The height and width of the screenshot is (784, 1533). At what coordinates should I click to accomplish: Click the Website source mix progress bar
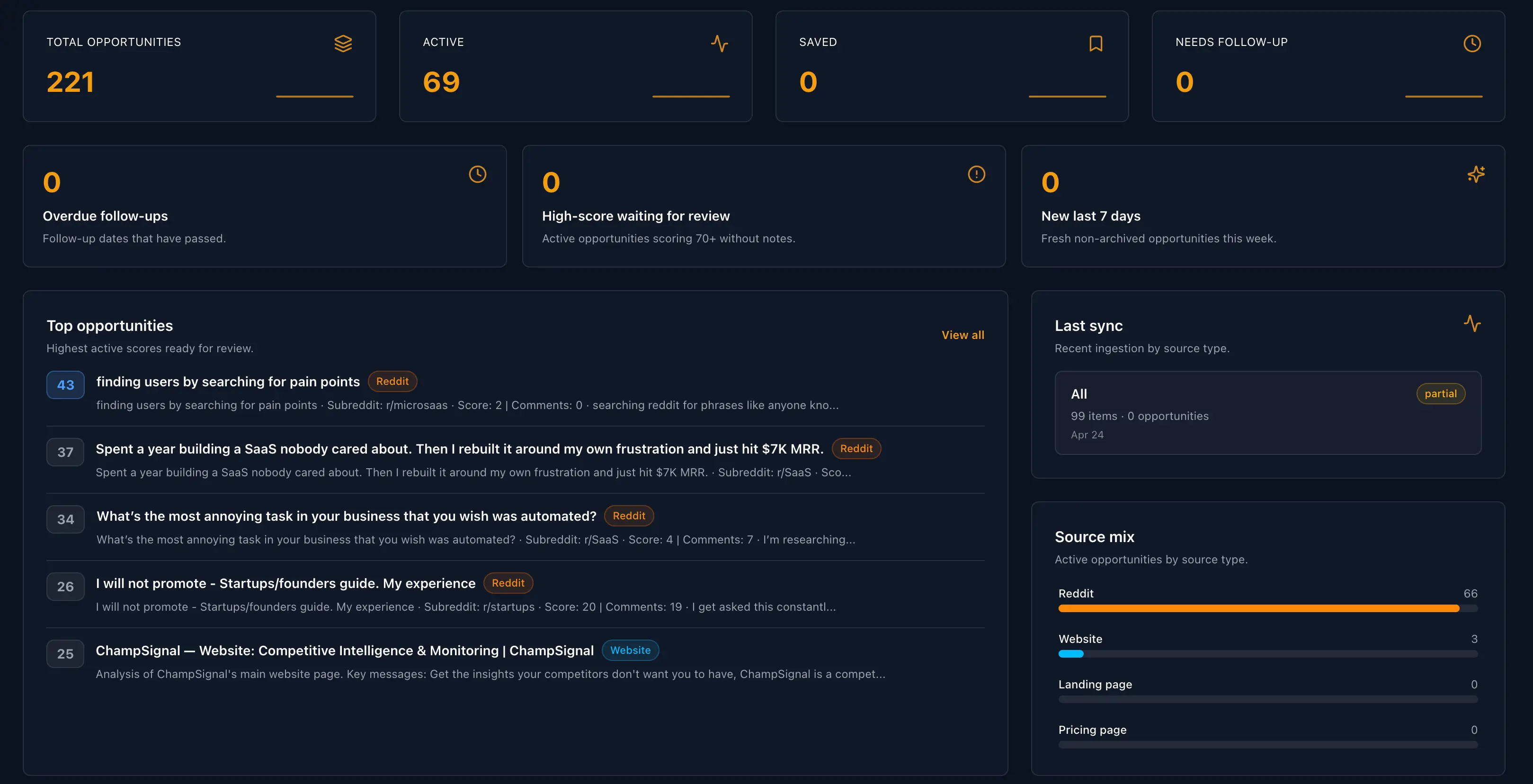pyautogui.click(x=1267, y=654)
